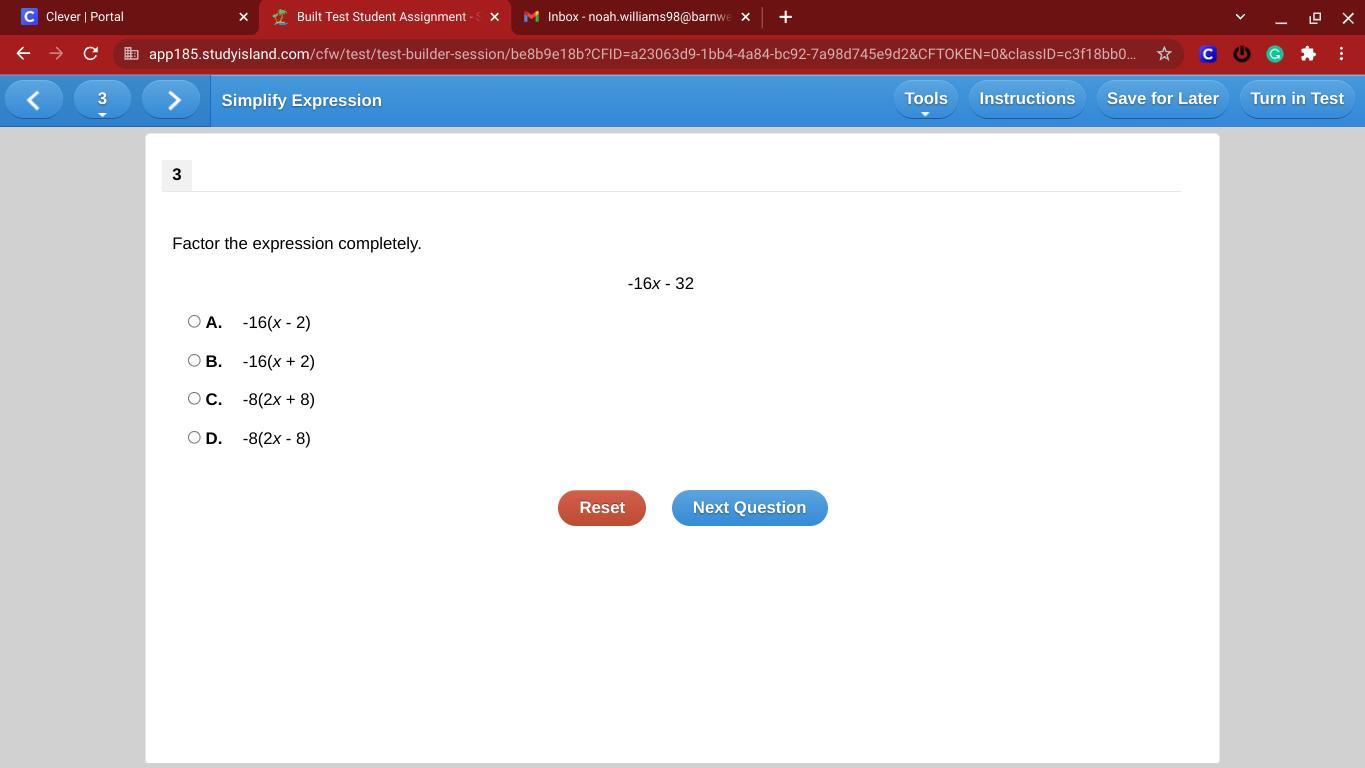The image size is (1365, 768).
Task: Close the Built Test Student Assignment tab
Action: point(494,17)
